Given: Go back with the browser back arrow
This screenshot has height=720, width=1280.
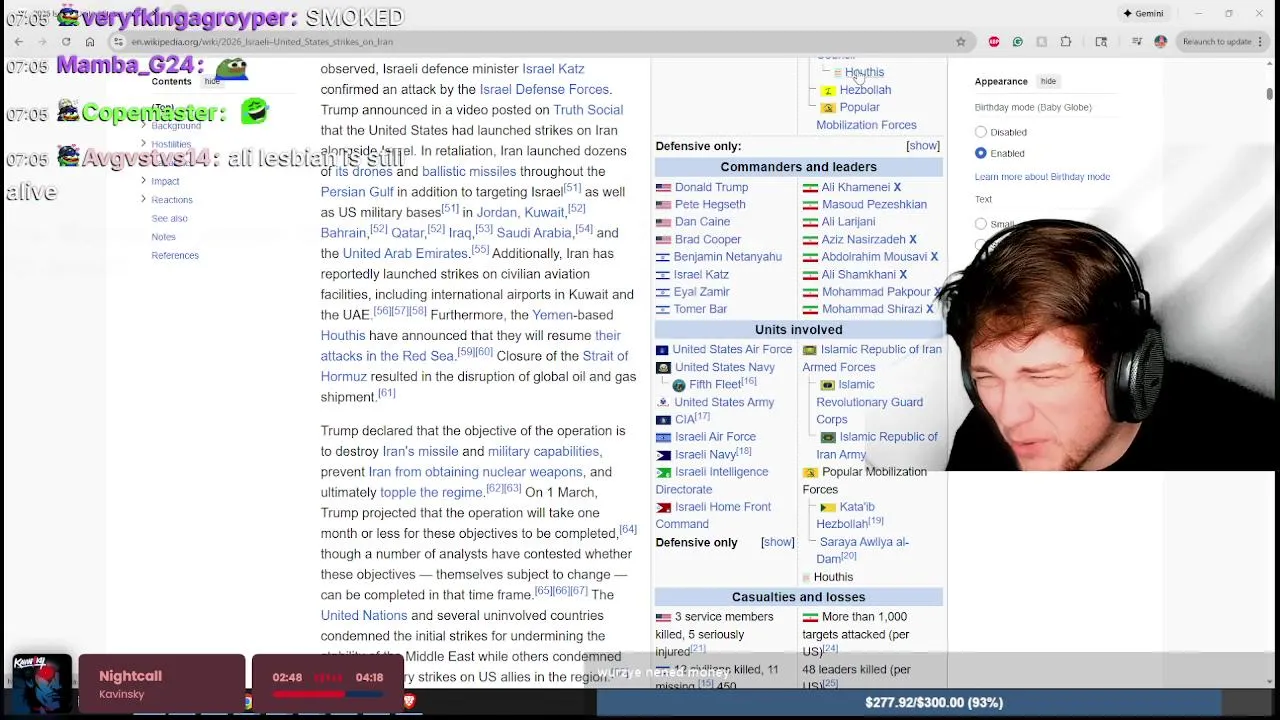Looking at the screenshot, I should pyautogui.click(x=19, y=41).
